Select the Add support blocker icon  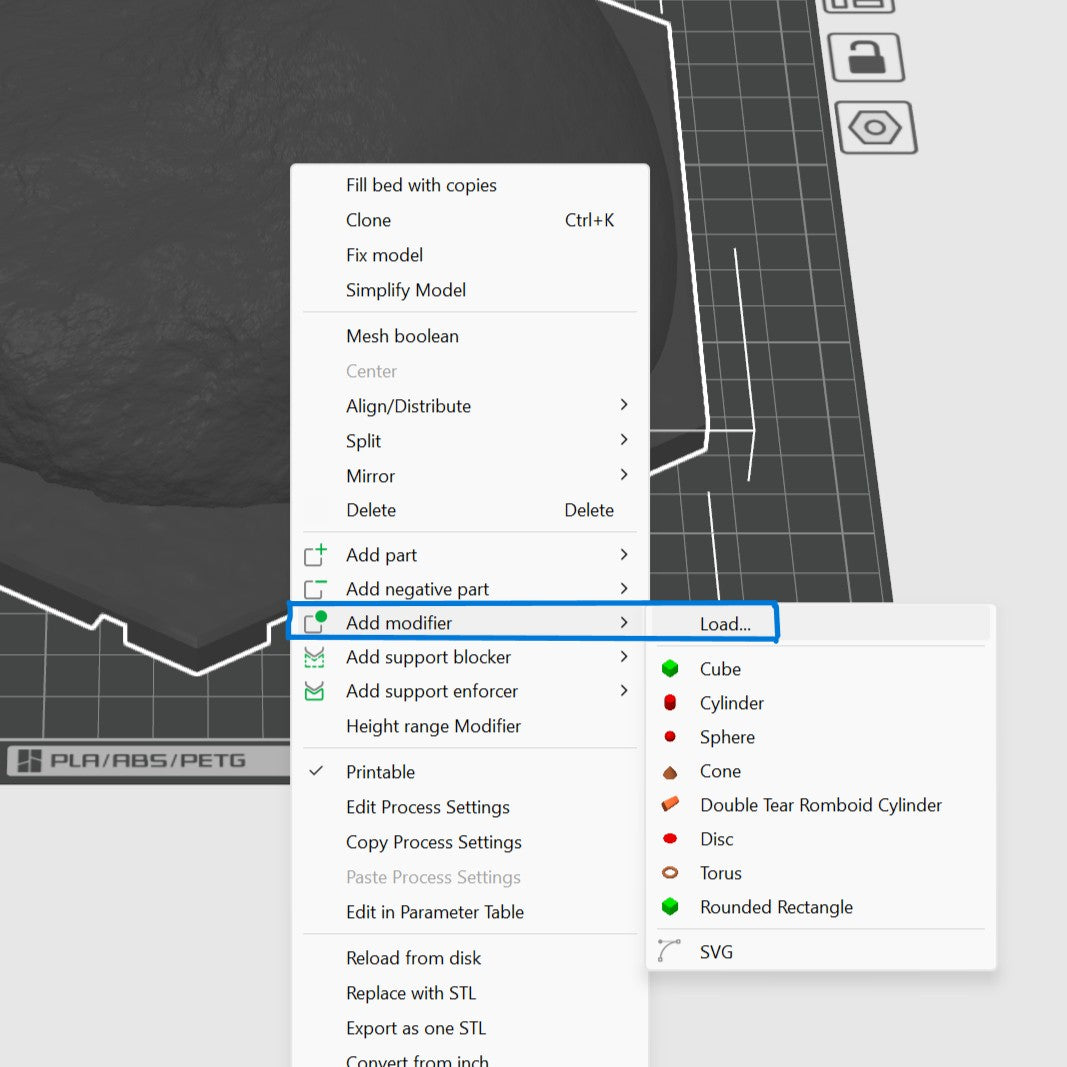click(315, 657)
